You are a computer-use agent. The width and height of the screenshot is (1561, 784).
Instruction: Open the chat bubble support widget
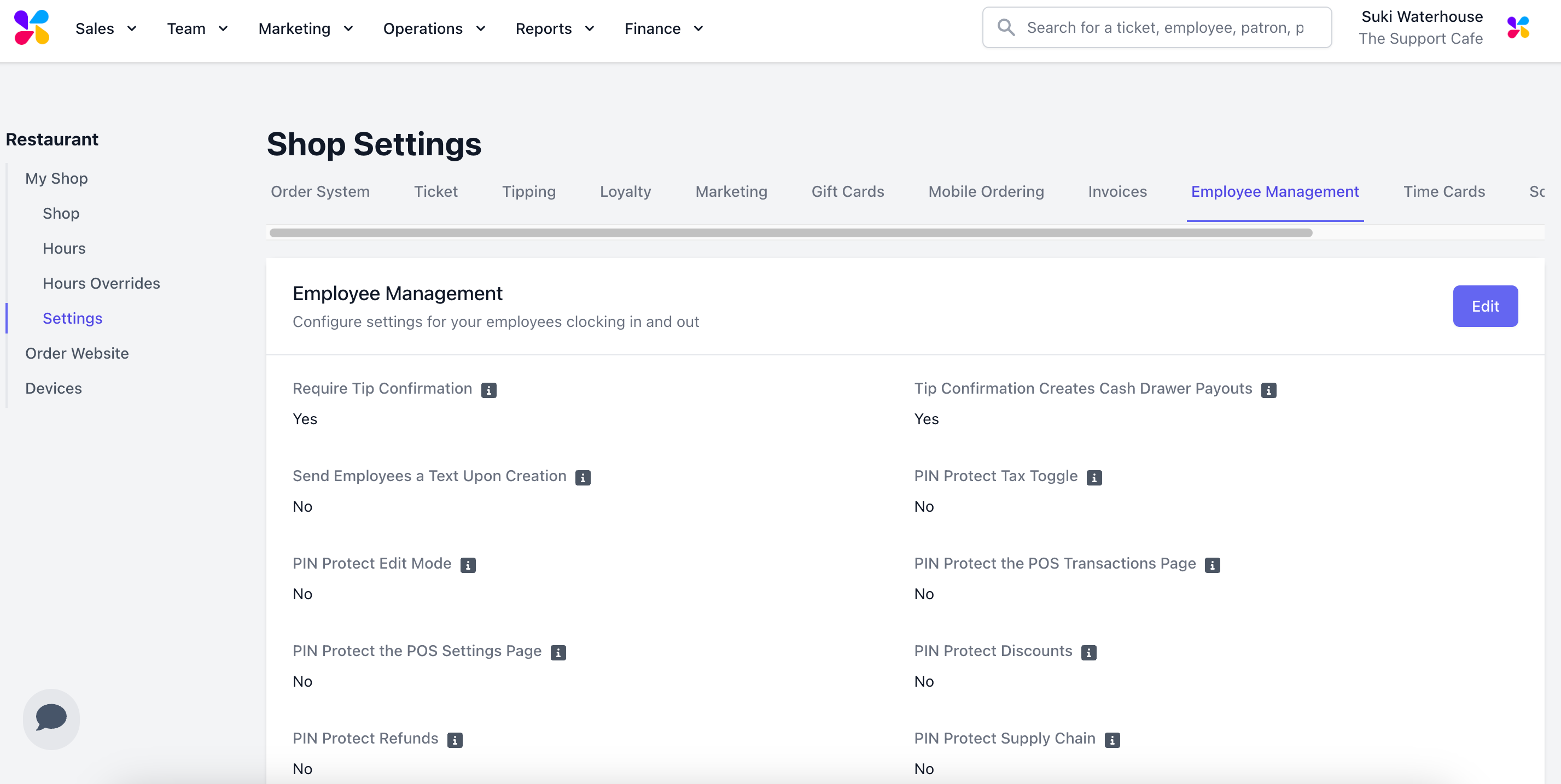click(x=51, y=718)
